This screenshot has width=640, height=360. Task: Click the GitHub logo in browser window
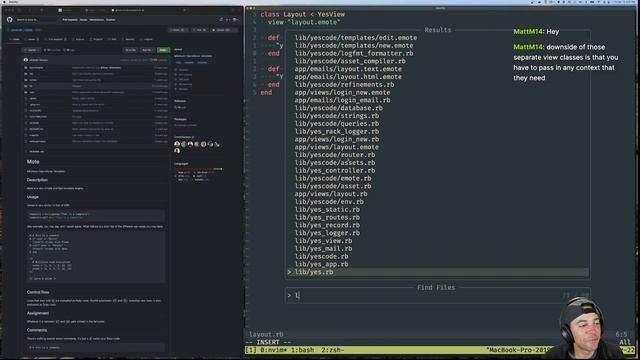[9, 20]
